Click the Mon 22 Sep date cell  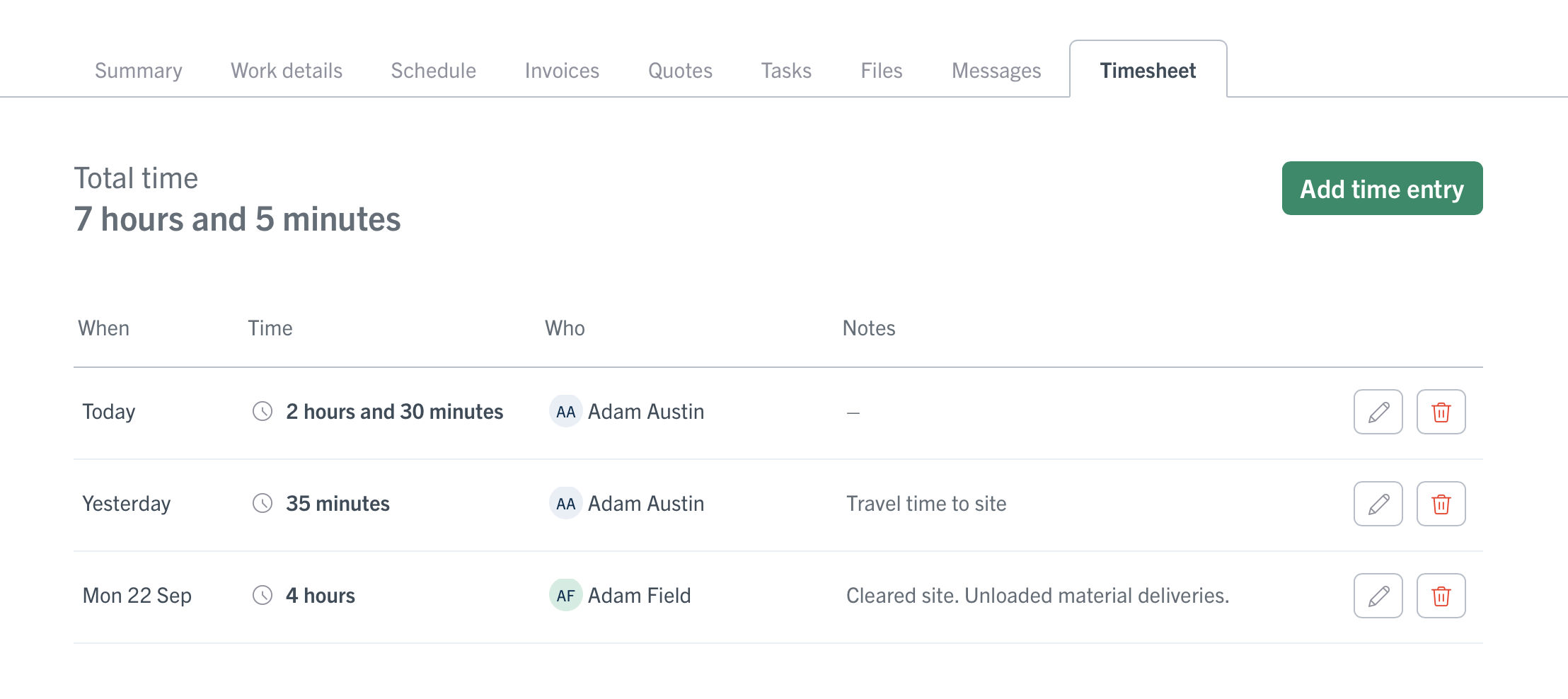click(137, 596)
